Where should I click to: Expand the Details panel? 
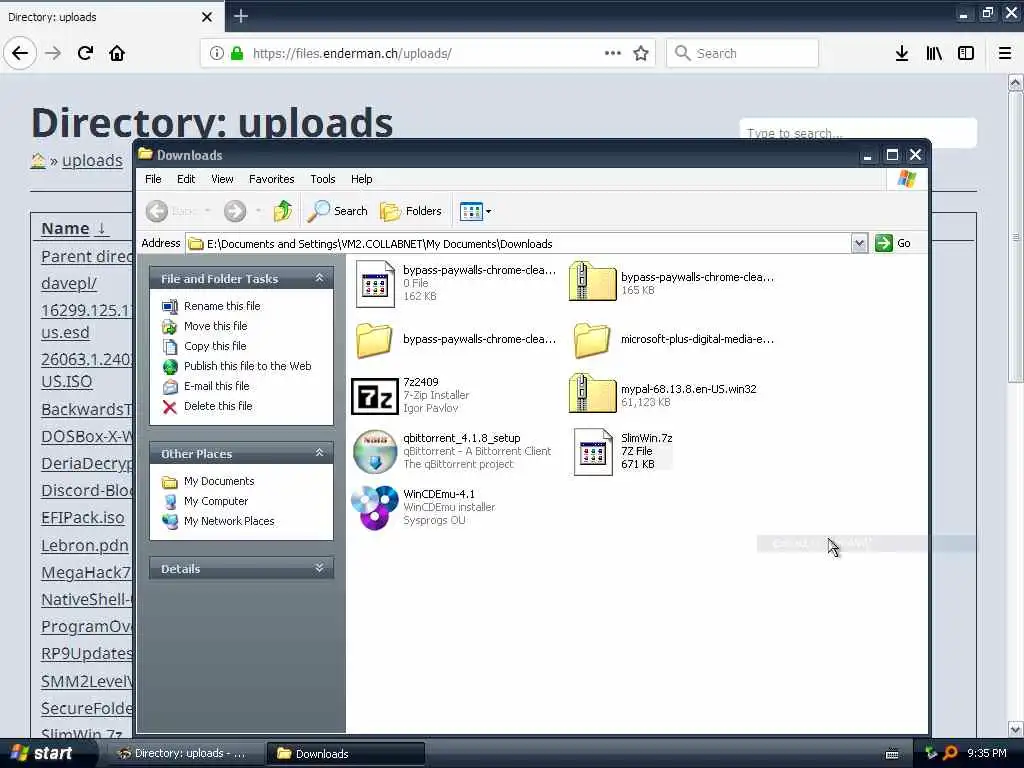tap(319, 568)
